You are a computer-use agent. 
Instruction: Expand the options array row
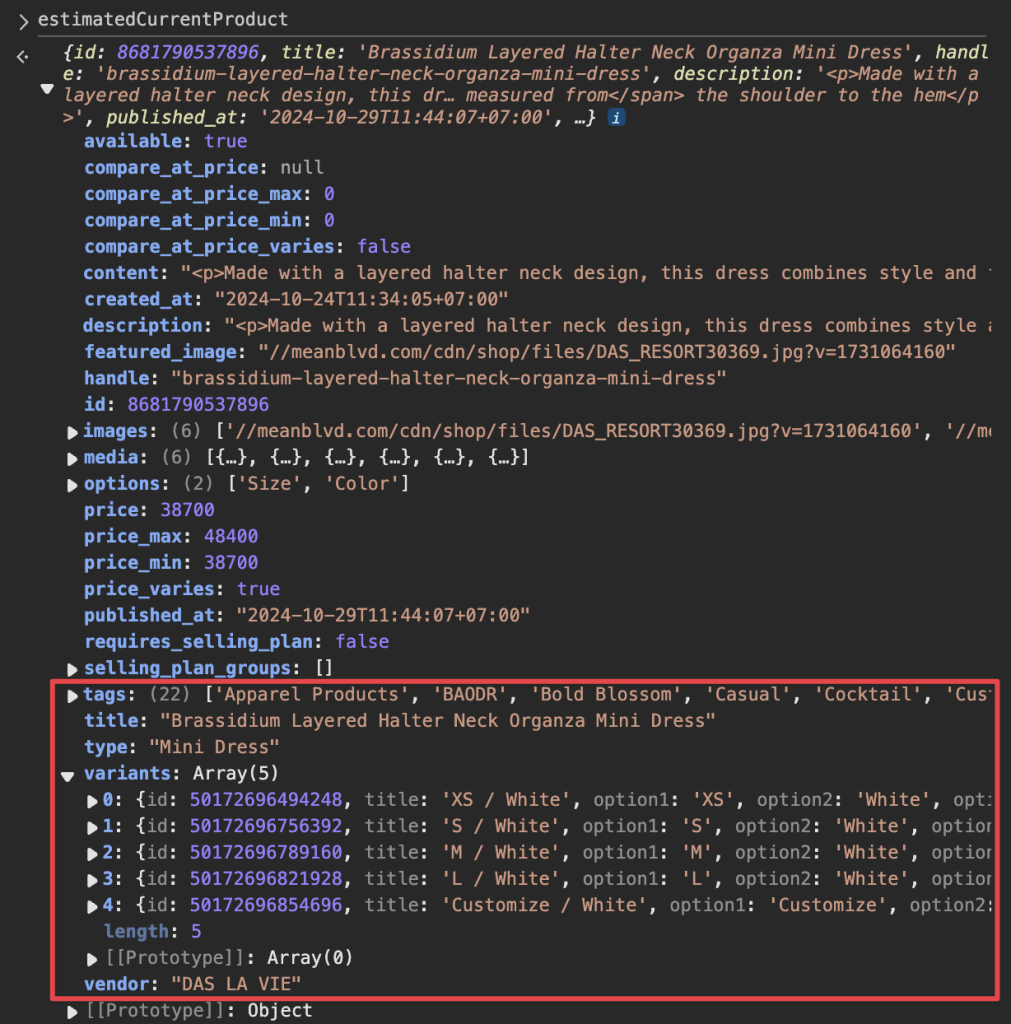[72, 485]
